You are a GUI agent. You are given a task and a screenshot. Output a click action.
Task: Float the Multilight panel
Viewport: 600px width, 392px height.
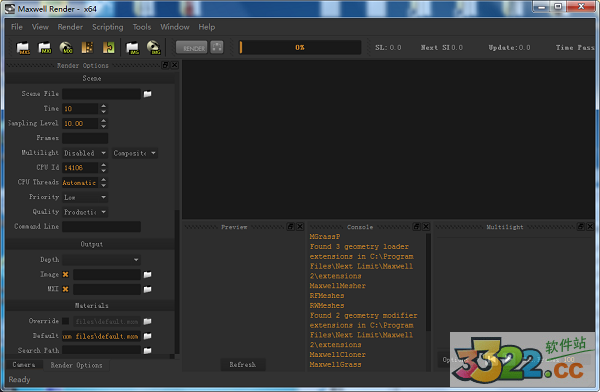pyautogui.click(x=581, y=227)
